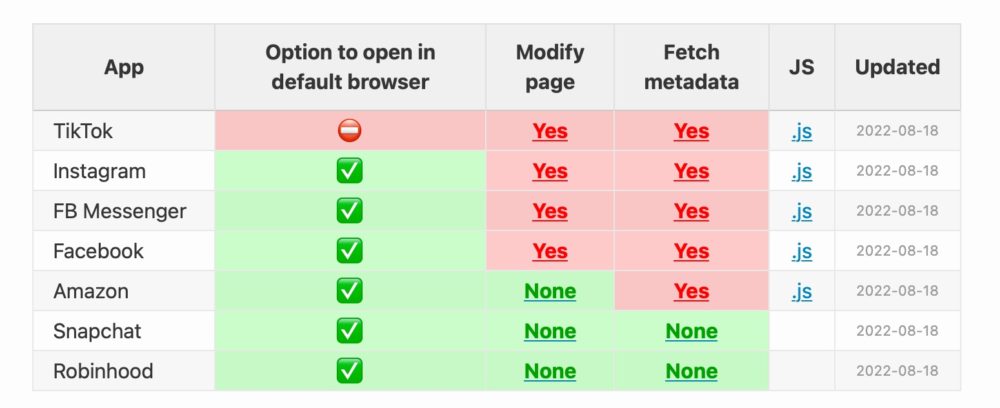Click the red no-entry icon in TikTok row
This screenshot has width=1000, height=408.
click(349, 131)
